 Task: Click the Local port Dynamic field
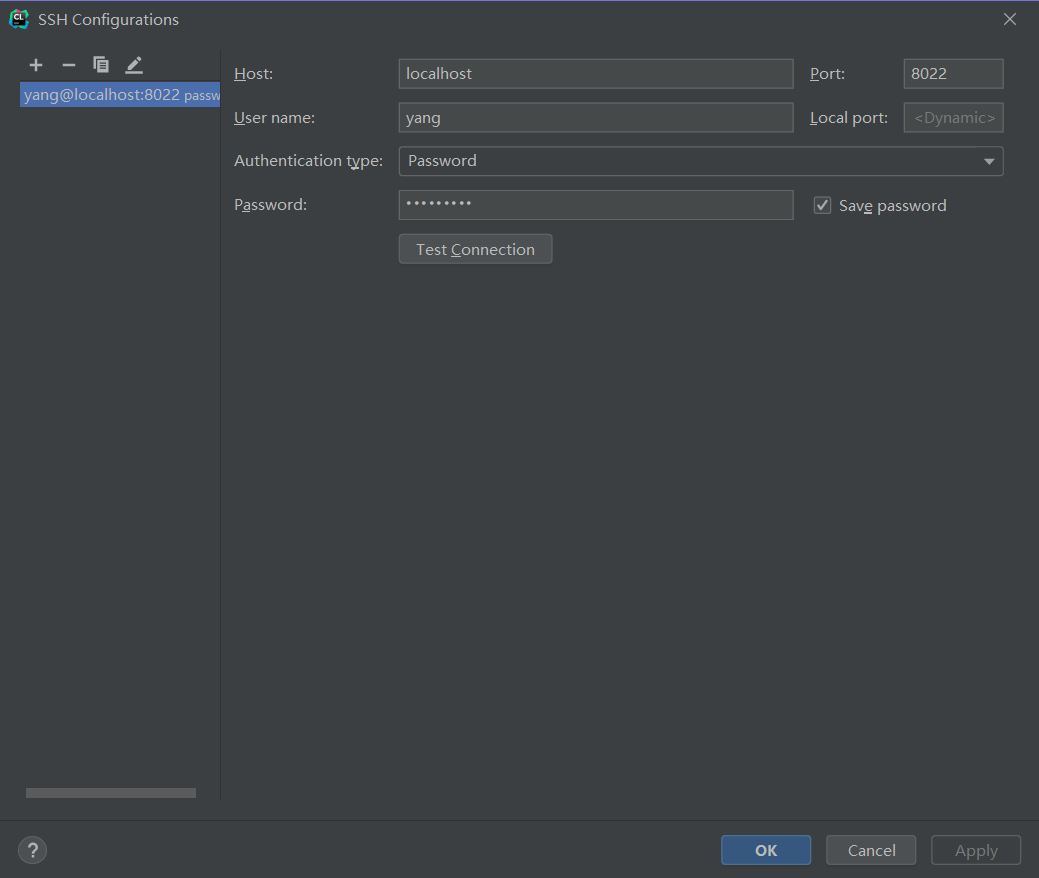pyautogui.click(x=953, y=117)
